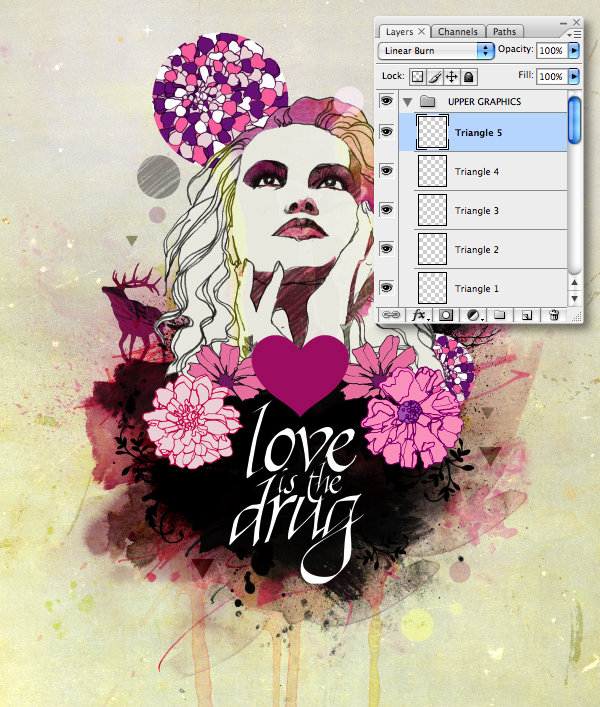The height and width of the screenshot is (707, 600).
Task: Open the Linear Burn blend mode dropdown
Action: point(435,50)
